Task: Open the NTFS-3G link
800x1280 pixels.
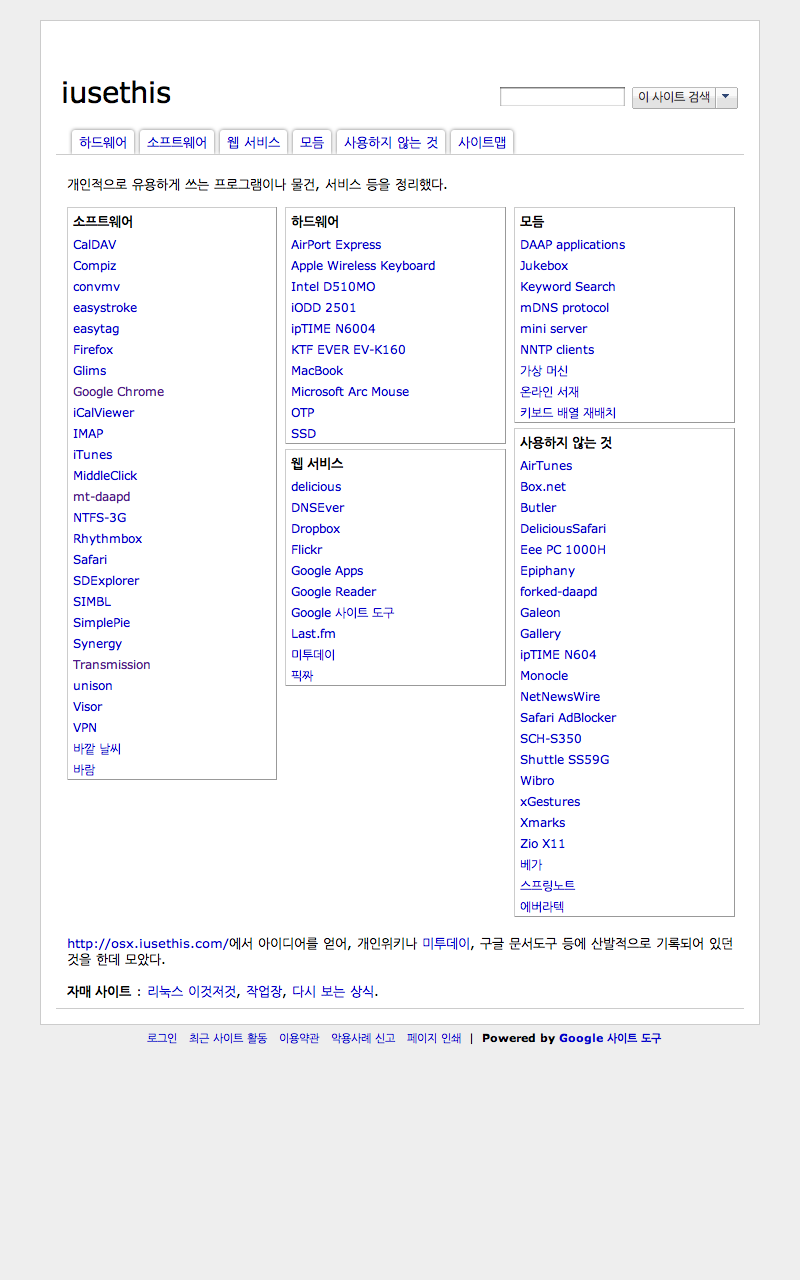Action: [x=102, y=518]
